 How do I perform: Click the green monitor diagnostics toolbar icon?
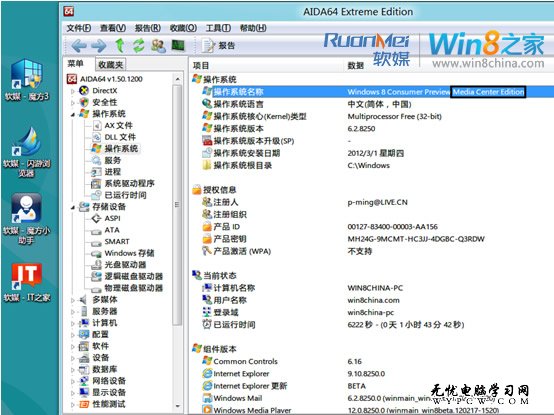(x=178, y=45)
